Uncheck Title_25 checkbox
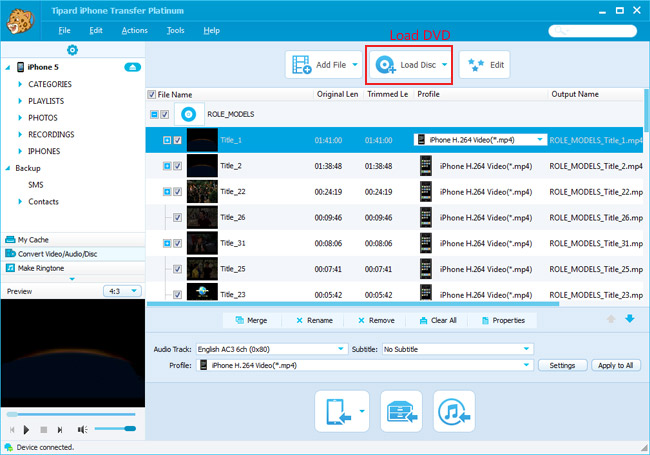Screen dimensions: 650x455 (x=177, y=269)
